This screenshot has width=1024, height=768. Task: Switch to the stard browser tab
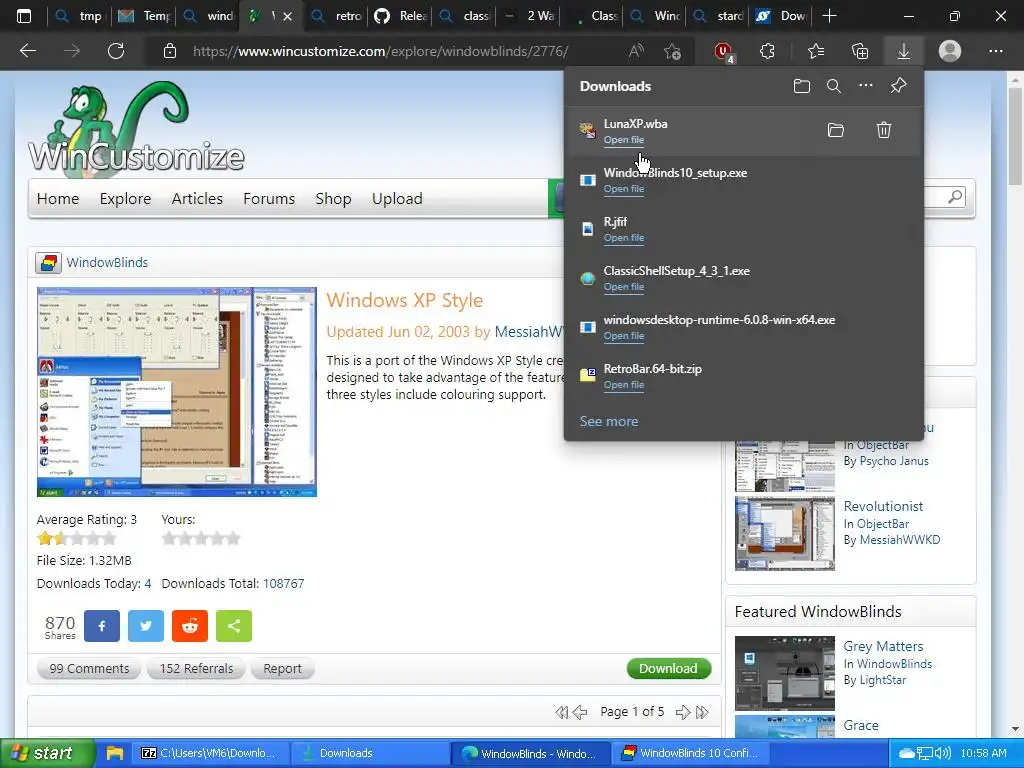(720, 16)
